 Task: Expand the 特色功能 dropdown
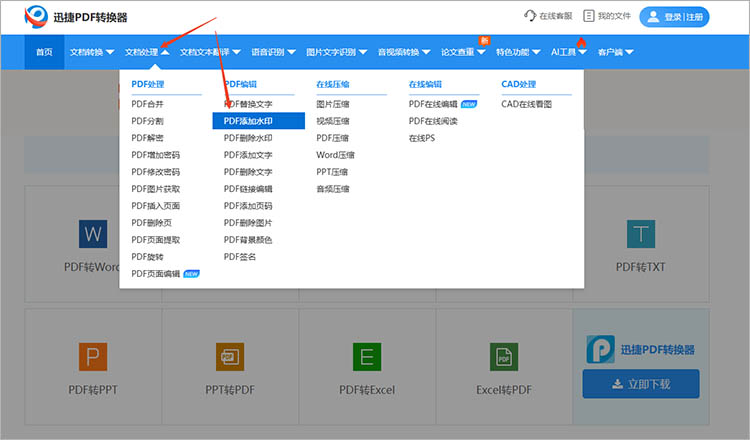pos(518,52)
